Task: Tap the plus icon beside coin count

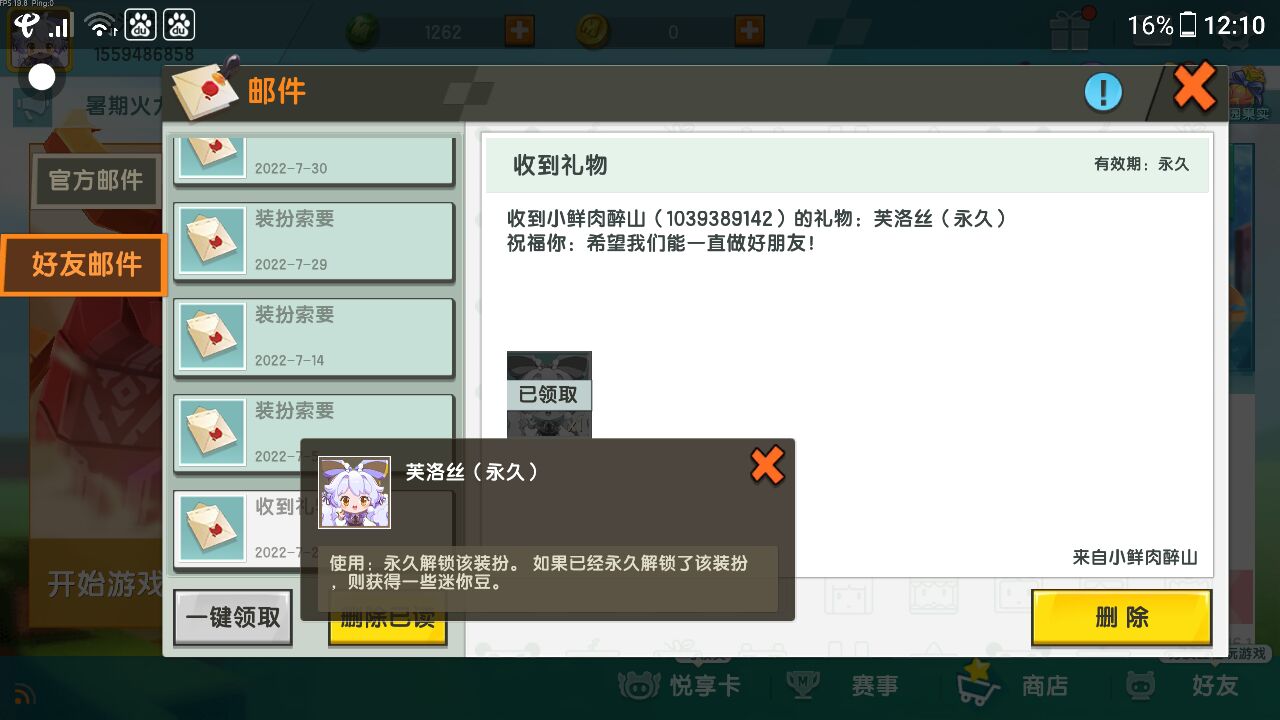Action: (749, 30)
